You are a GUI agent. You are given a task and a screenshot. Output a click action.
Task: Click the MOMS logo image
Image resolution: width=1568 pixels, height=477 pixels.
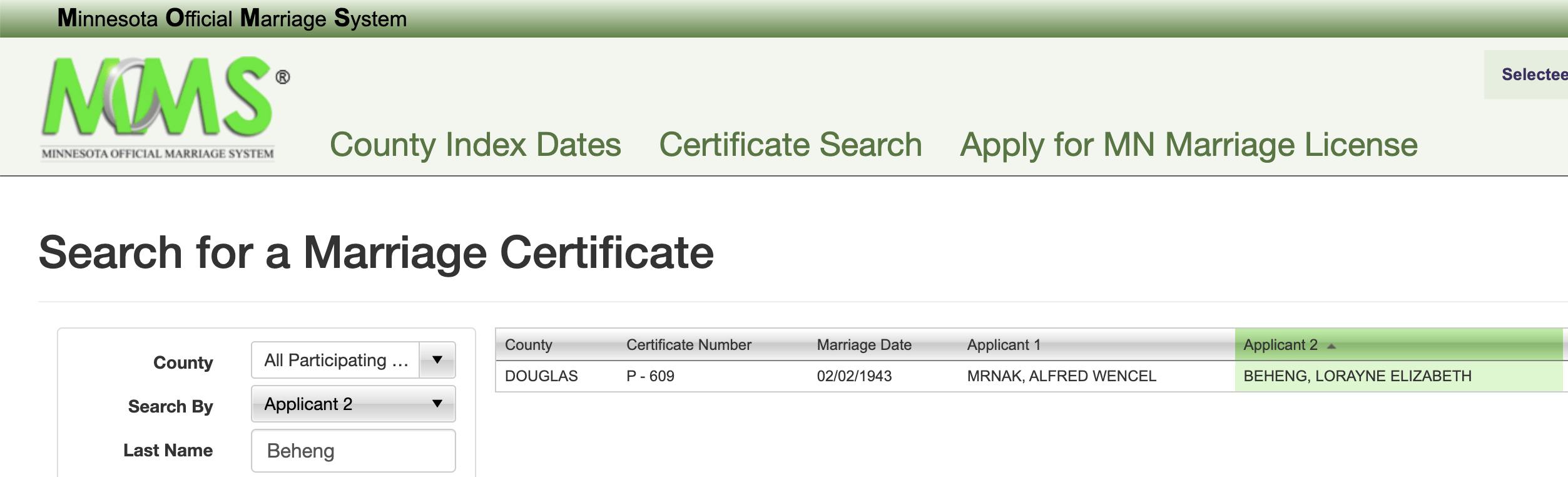click(158, 108)
